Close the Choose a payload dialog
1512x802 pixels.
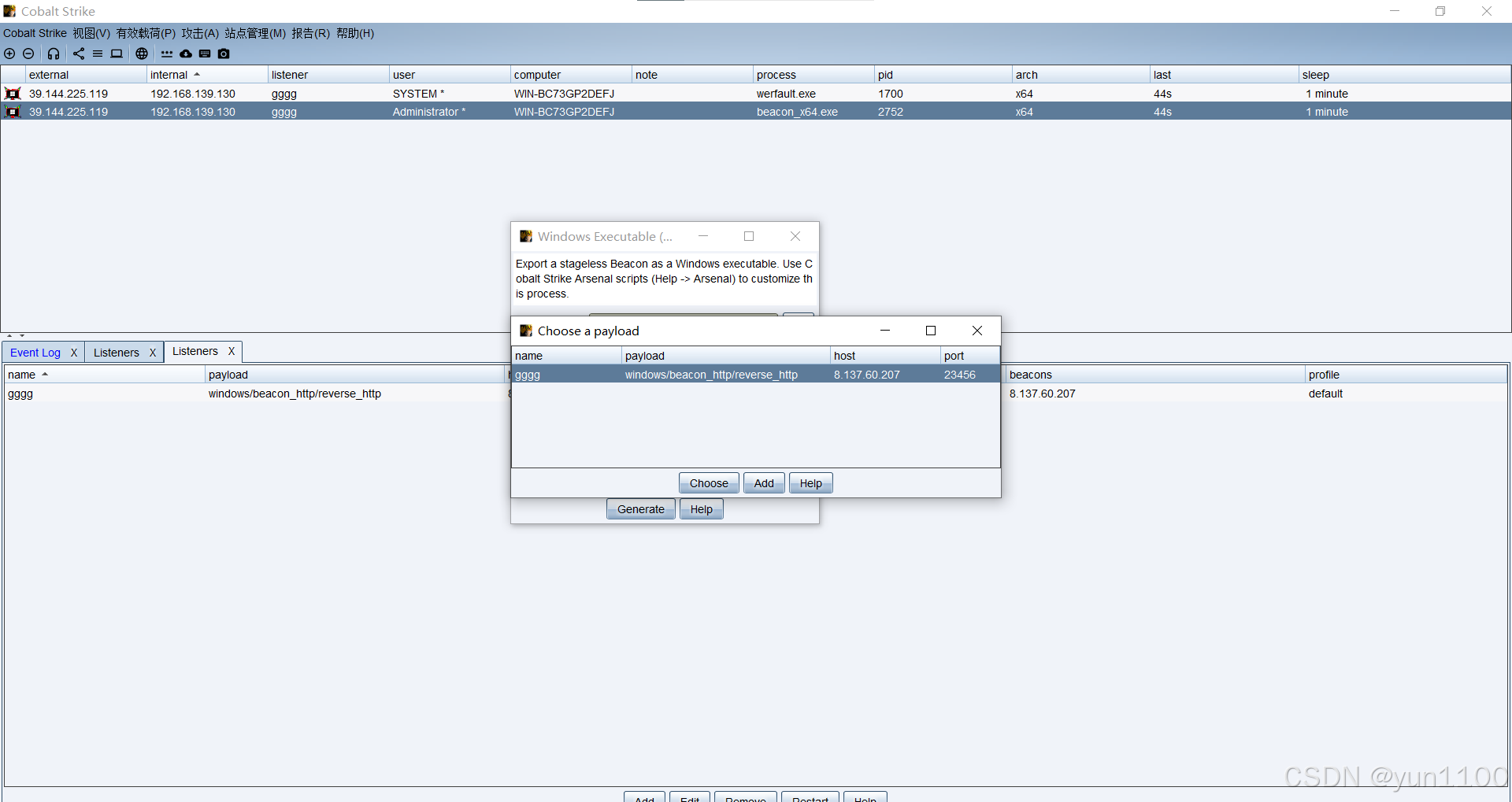[x=977, y=331]
